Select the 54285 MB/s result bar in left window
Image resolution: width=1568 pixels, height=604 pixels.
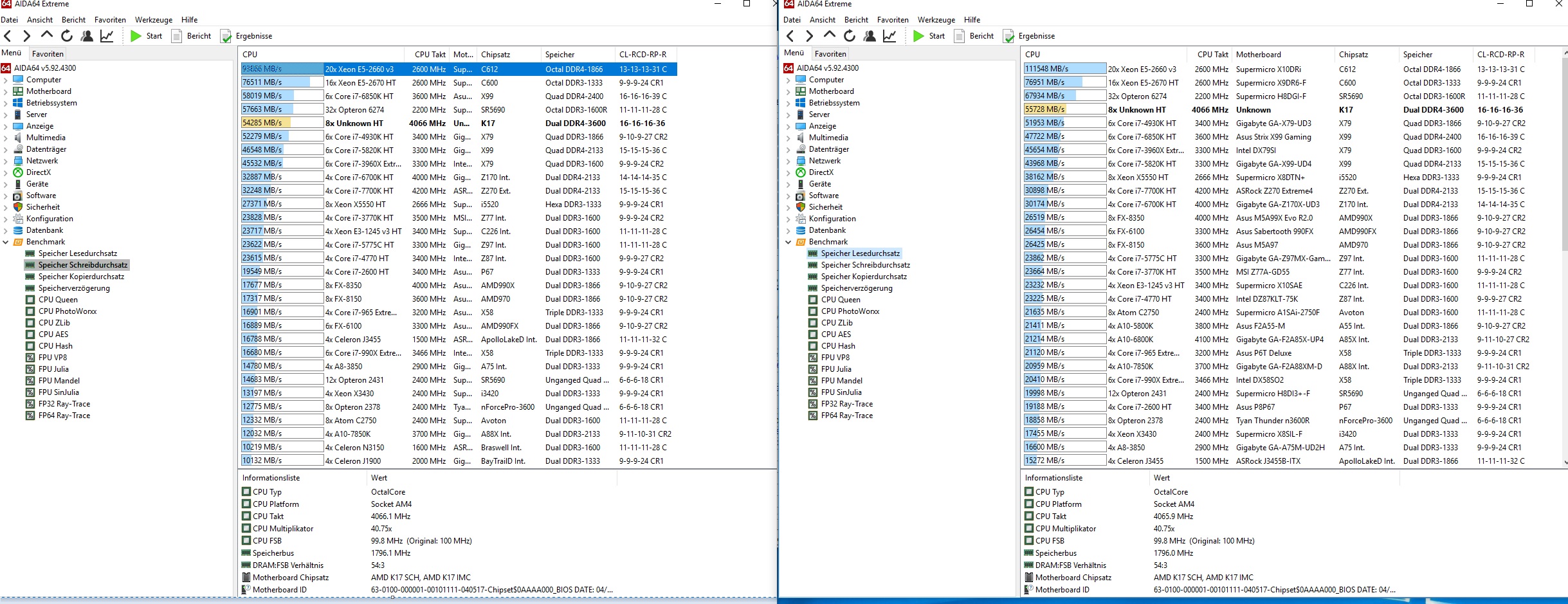282,123
